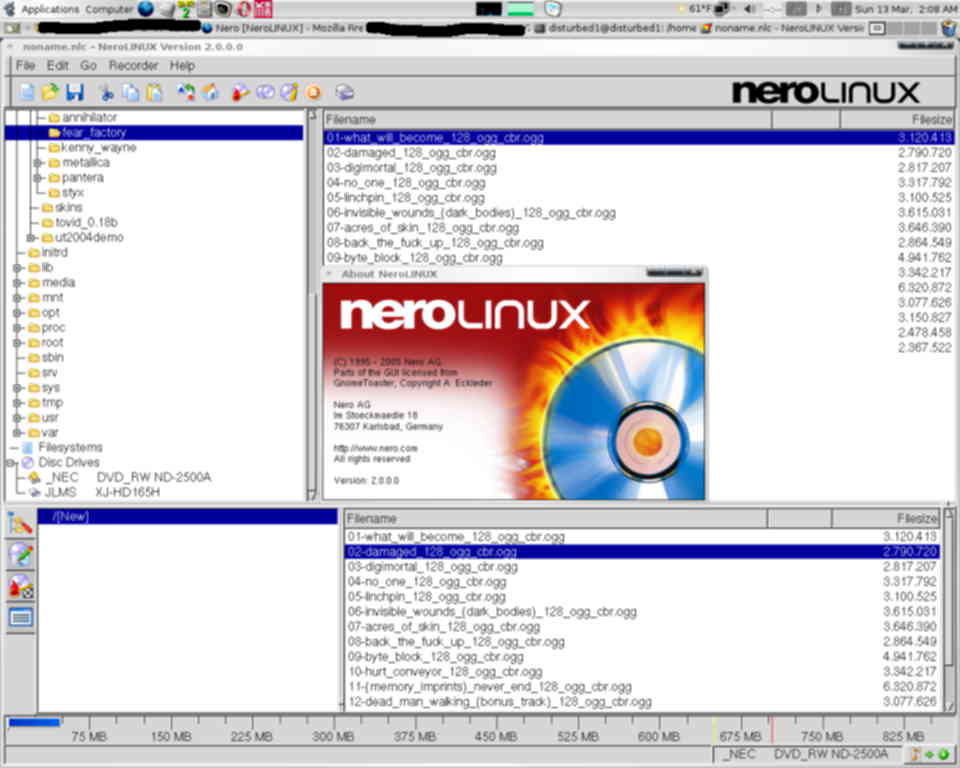This screenshot has width=960, height=768.
Task: Click the noname.nlc NeroLINUX taskbar button
Action: 783,28
